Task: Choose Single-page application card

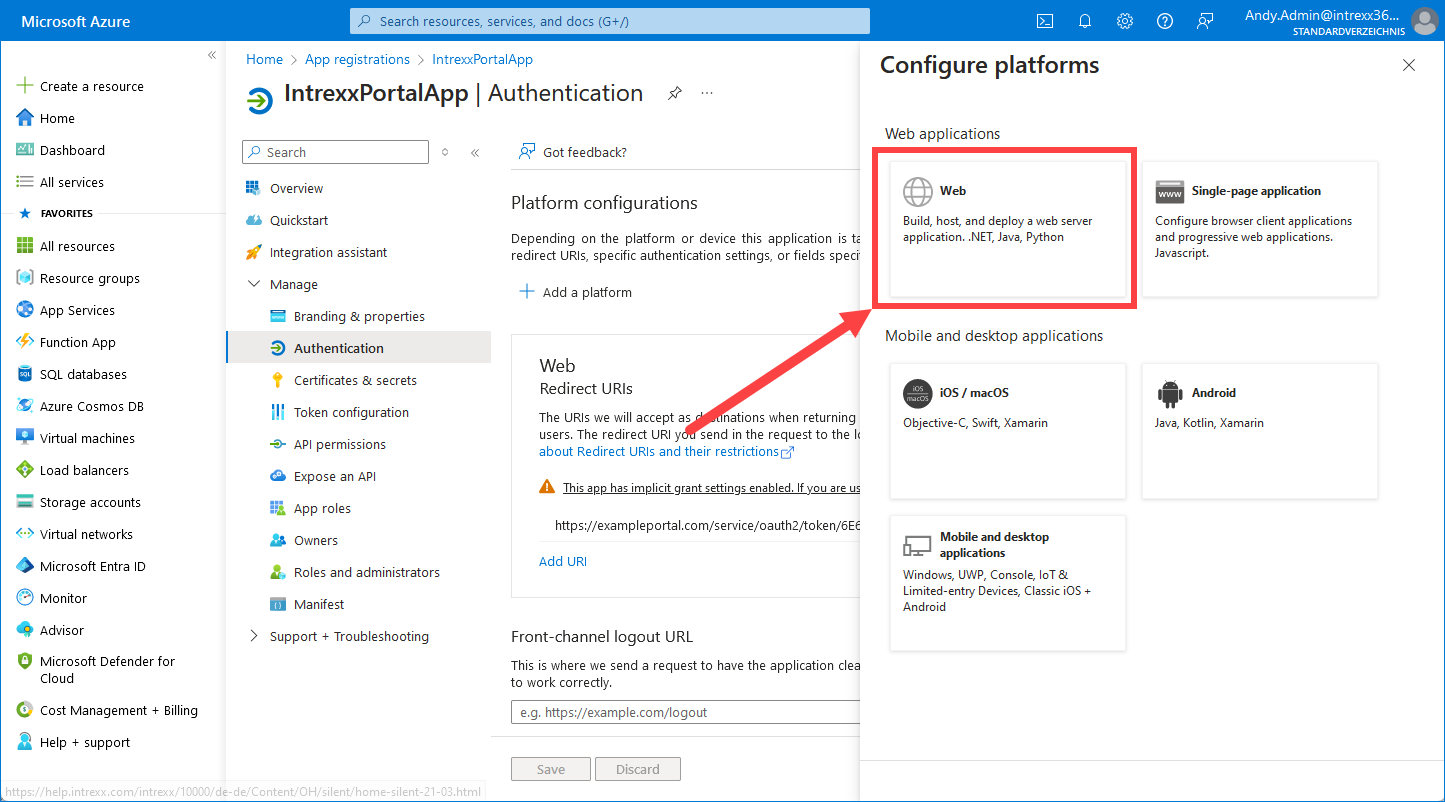Action: 1260,229
